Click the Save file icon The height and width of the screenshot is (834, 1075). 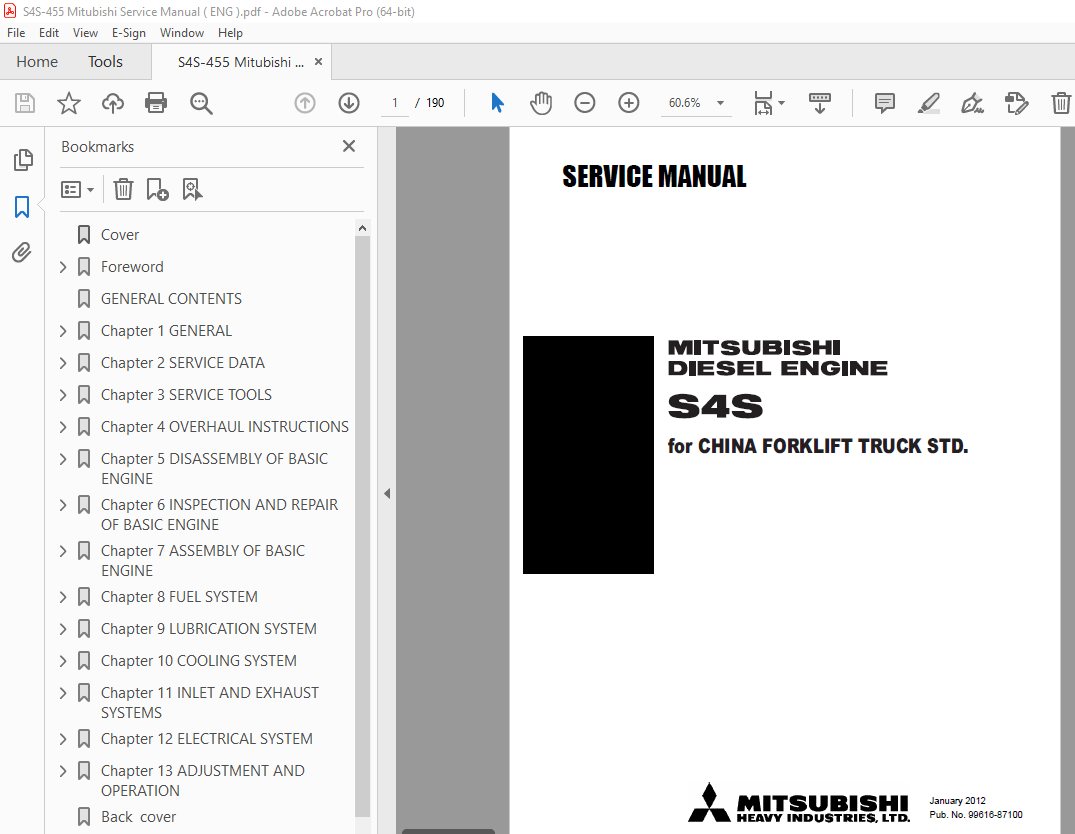pos(25,103)
